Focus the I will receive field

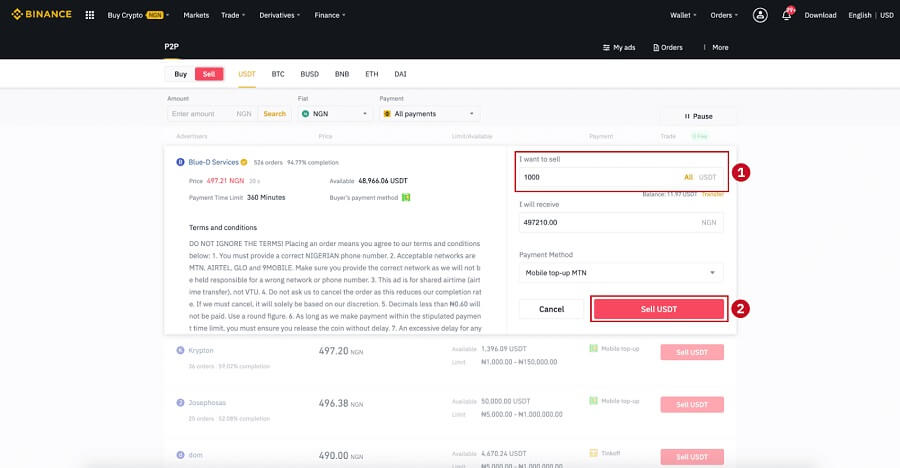[x=621, y=223]
